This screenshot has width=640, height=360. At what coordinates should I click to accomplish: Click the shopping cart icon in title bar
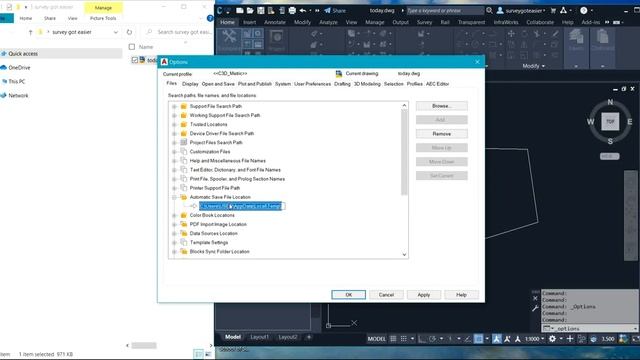(x=553, y=11)
